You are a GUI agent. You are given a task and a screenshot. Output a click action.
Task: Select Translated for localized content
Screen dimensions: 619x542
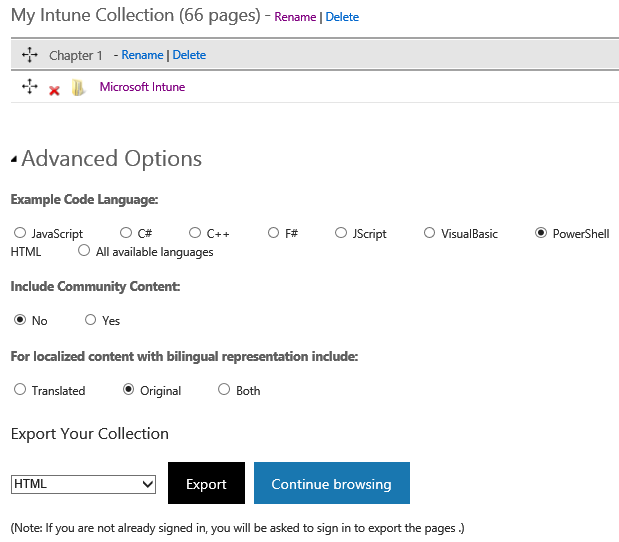coord(20,390)
